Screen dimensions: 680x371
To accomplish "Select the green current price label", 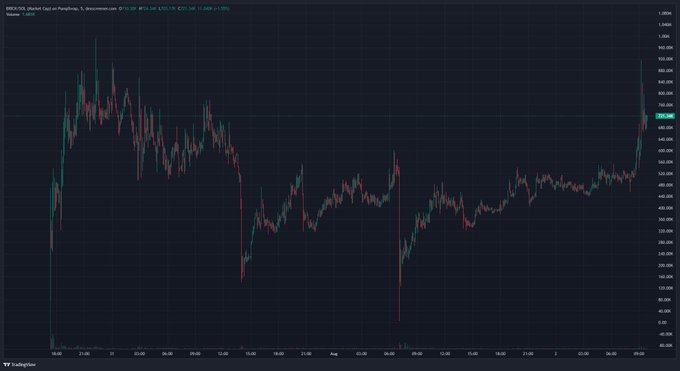I will [x=665, y=116].
